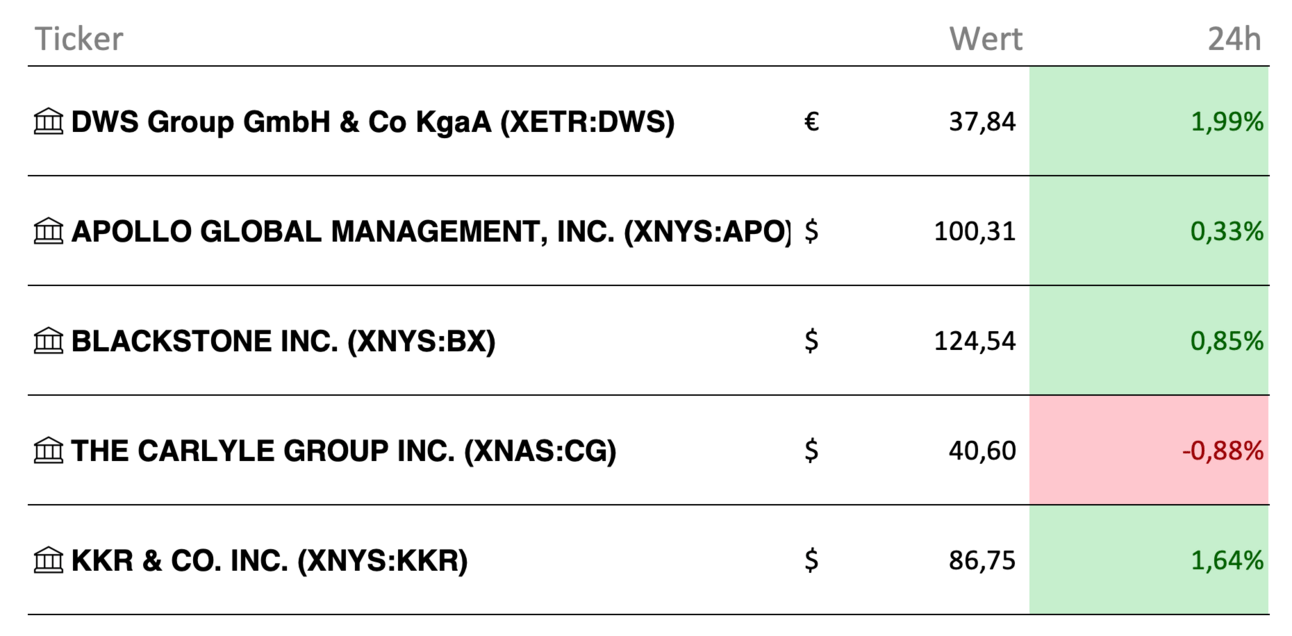Click the bank icon beside Blackstone Inc.
This screenshot has height=636, width=1292.
tap(48, 342)
